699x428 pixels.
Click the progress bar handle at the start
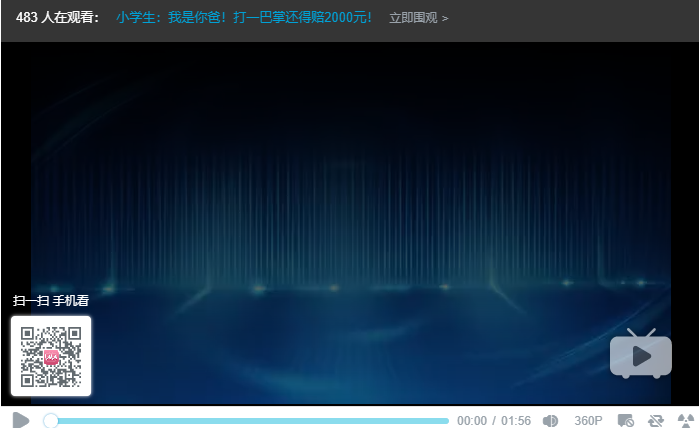click(51, 420)
